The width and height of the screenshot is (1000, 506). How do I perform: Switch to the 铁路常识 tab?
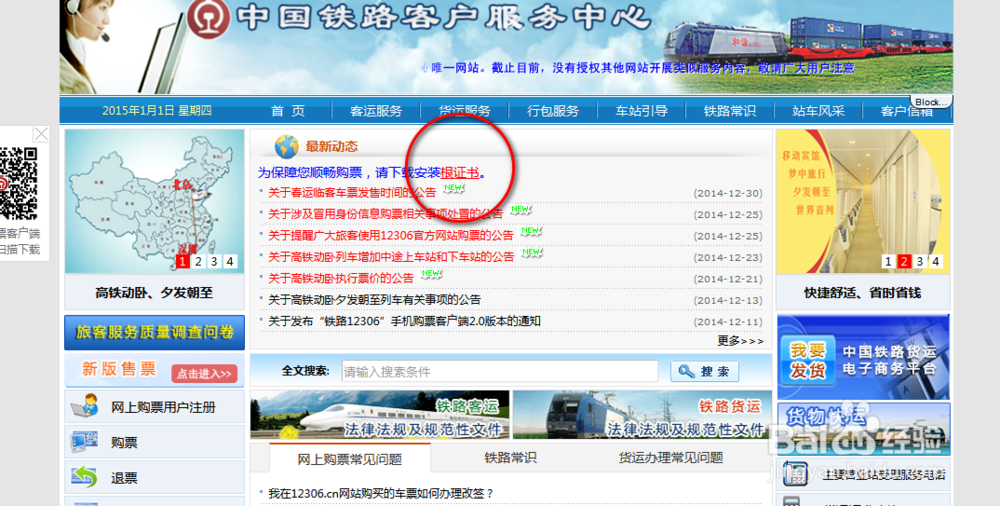click(510, 458)
